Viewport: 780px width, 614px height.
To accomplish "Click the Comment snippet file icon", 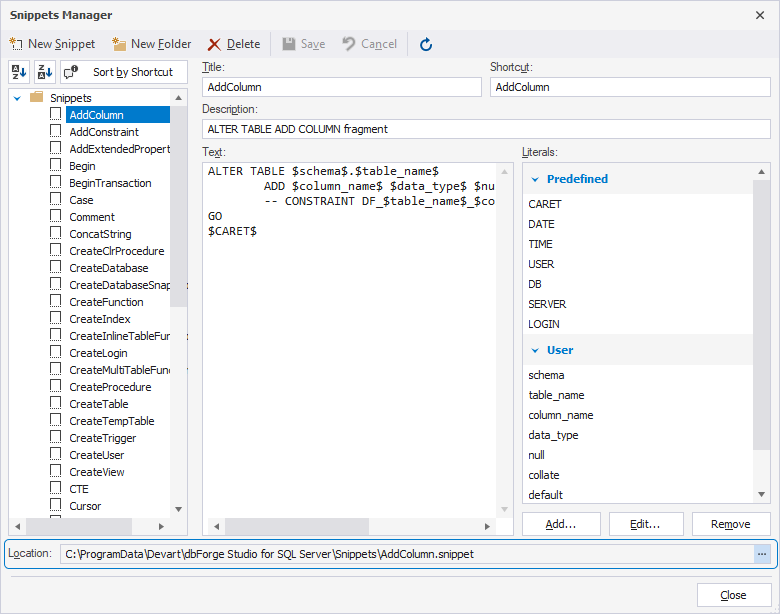I will [x=56, y=216].
